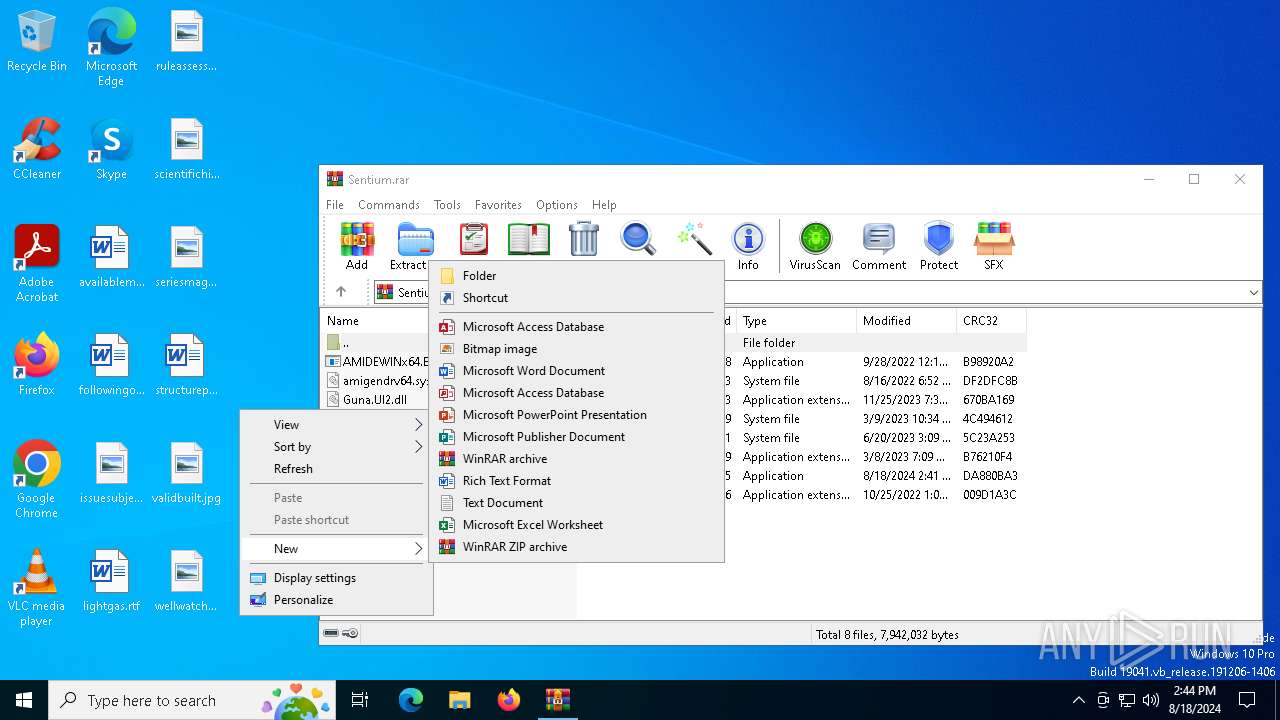Click the Add toolbar icon in WinRAR
1280x720 pixels.
(357, 246)
